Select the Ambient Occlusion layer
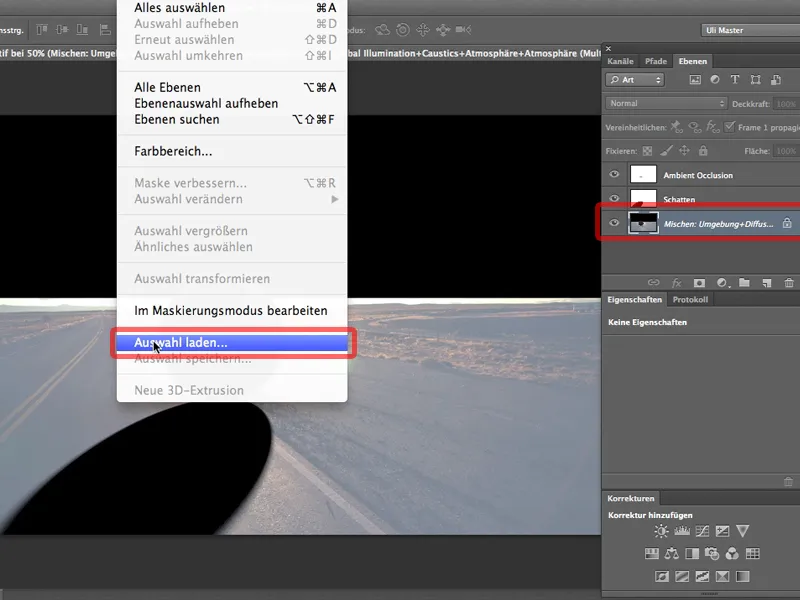This screenshot has width=800, height=600. tap(701, 174)
